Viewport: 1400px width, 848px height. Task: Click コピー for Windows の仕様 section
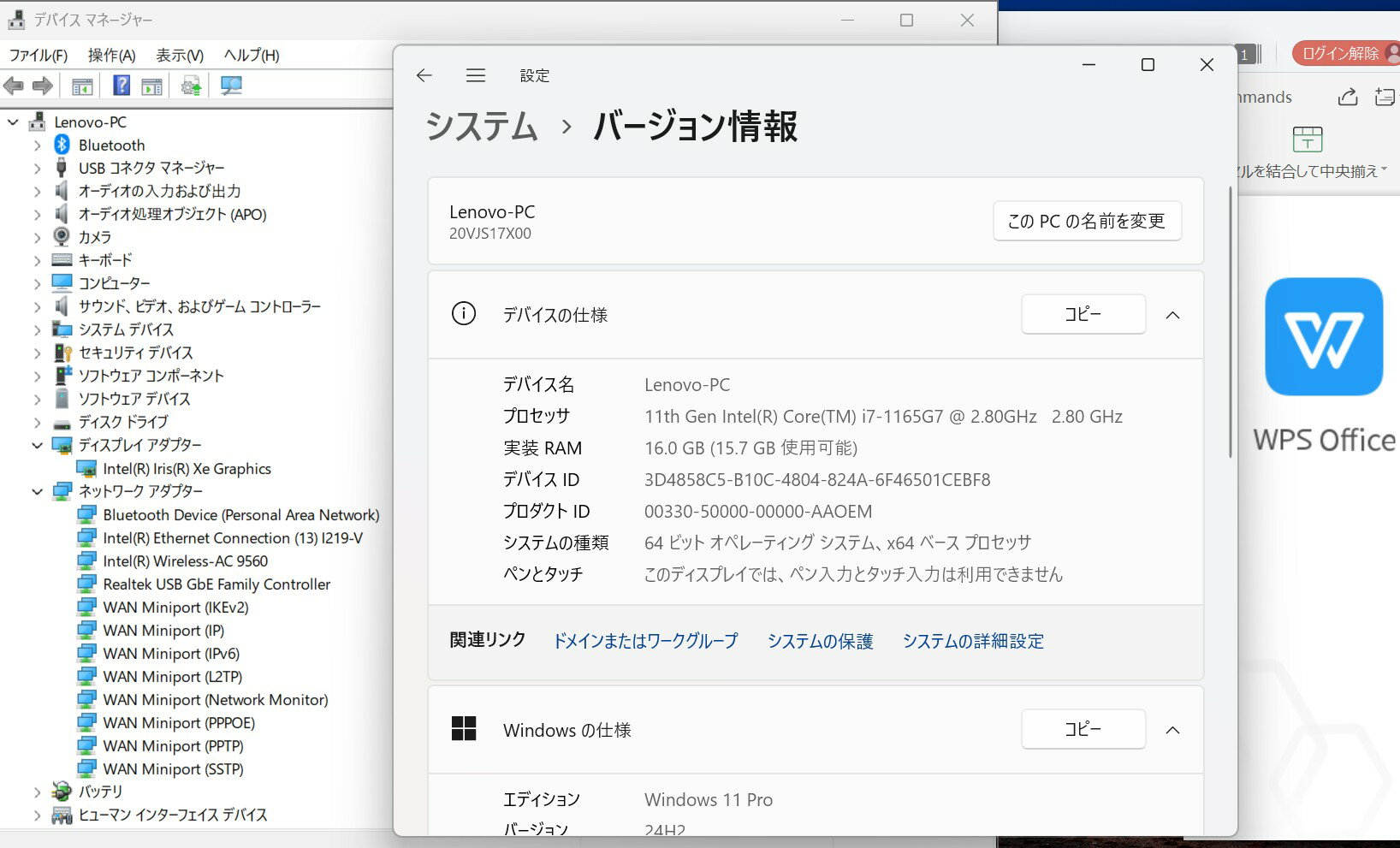[1083, 729]
